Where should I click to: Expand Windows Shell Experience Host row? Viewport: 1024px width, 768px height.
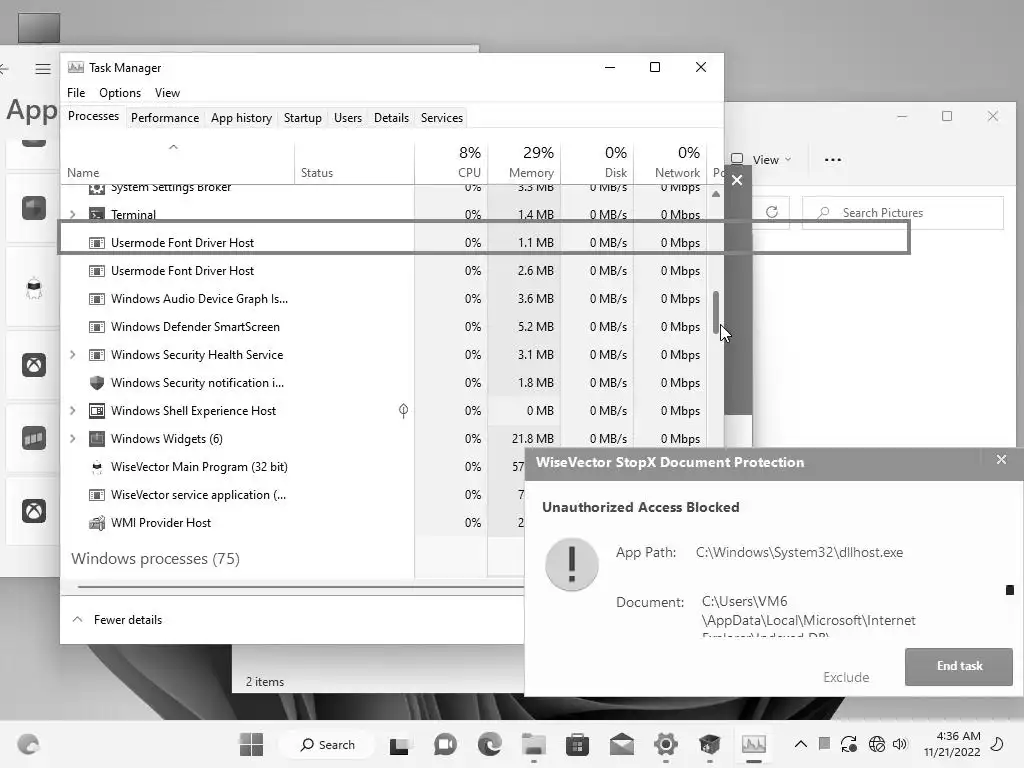[x=72, y=411]
